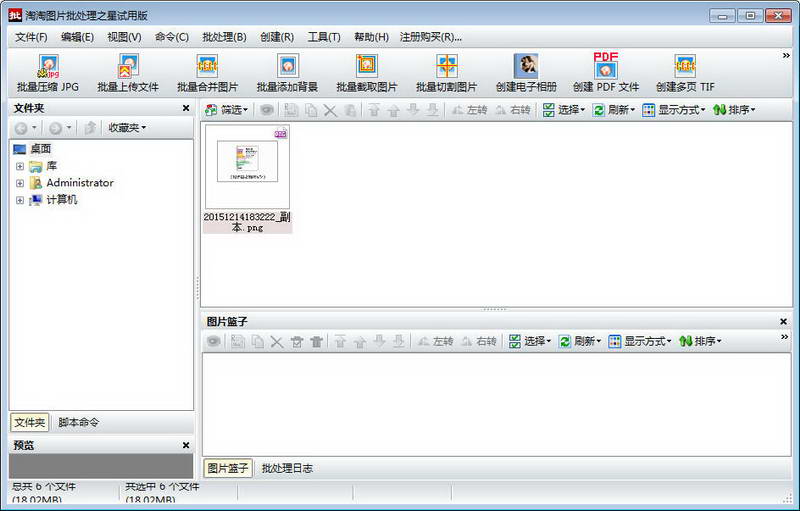800x511 pixels.
Task: Click move-down arrow in file list toolbar
Action: [413, 110]
